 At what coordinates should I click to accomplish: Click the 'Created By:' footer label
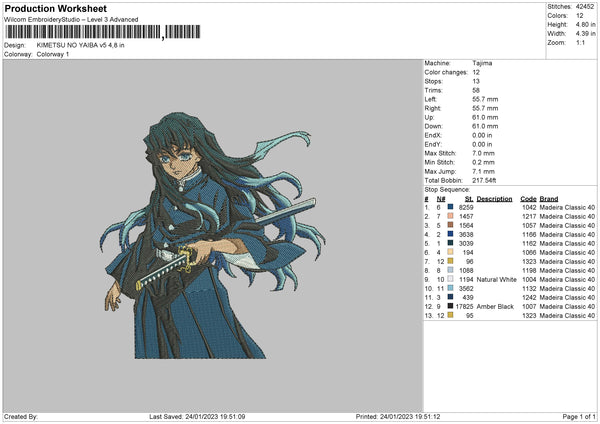click(x=21, y=417)
